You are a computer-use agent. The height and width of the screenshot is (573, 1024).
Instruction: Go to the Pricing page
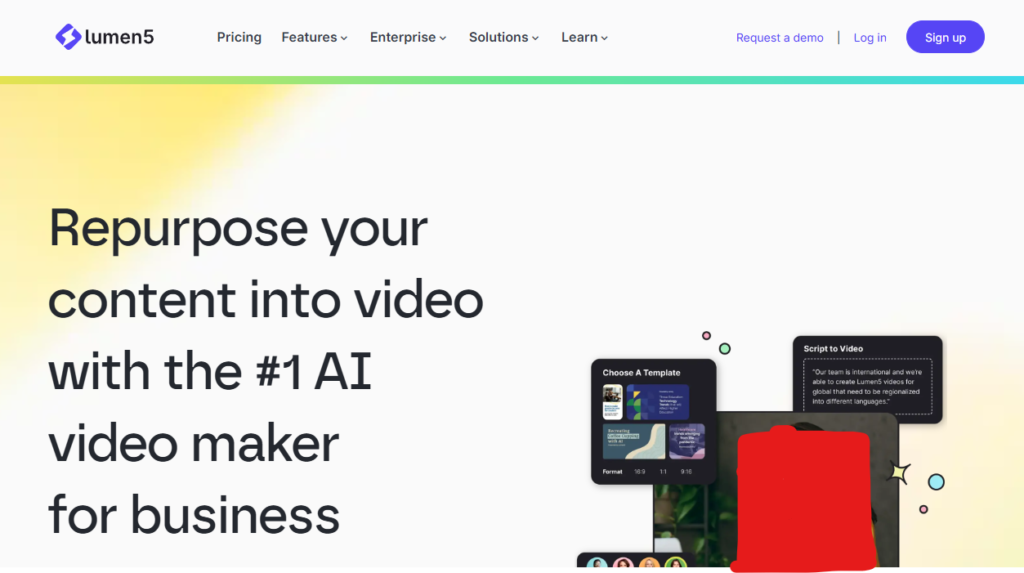(239, 37)
